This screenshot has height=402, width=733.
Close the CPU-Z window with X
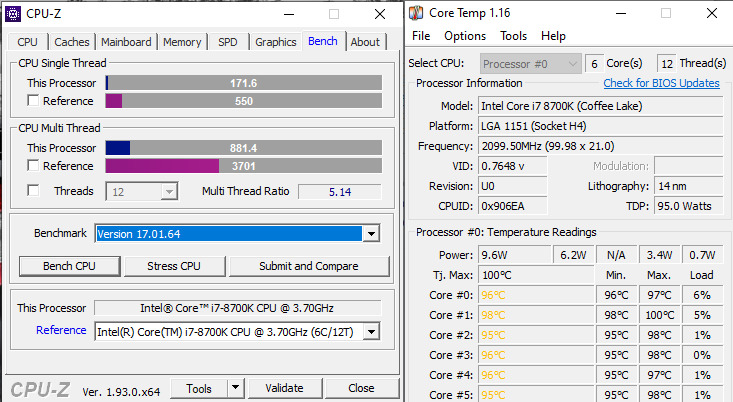pos(380,14)
